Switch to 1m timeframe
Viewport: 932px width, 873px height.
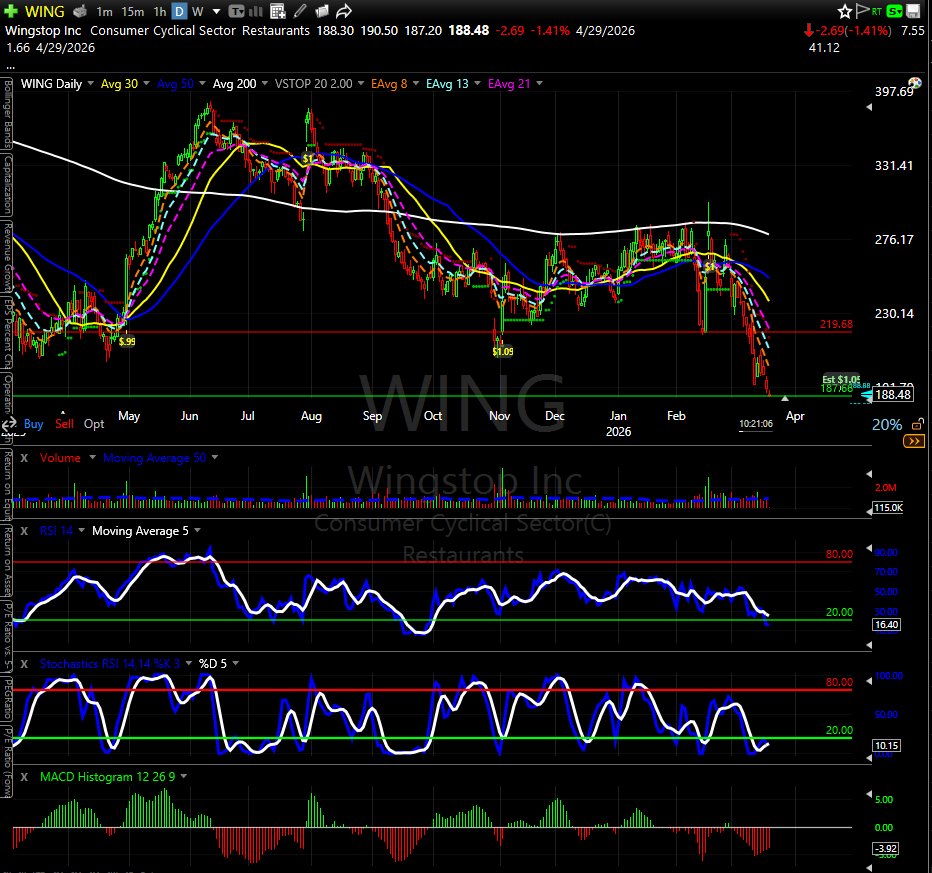coord(105,11)
